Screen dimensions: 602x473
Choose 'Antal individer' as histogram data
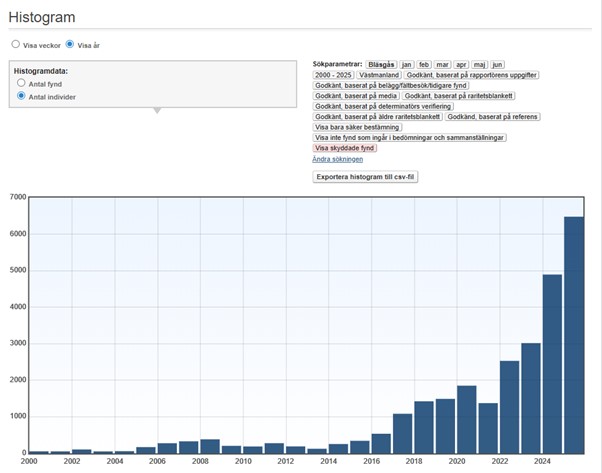[22, 97]
